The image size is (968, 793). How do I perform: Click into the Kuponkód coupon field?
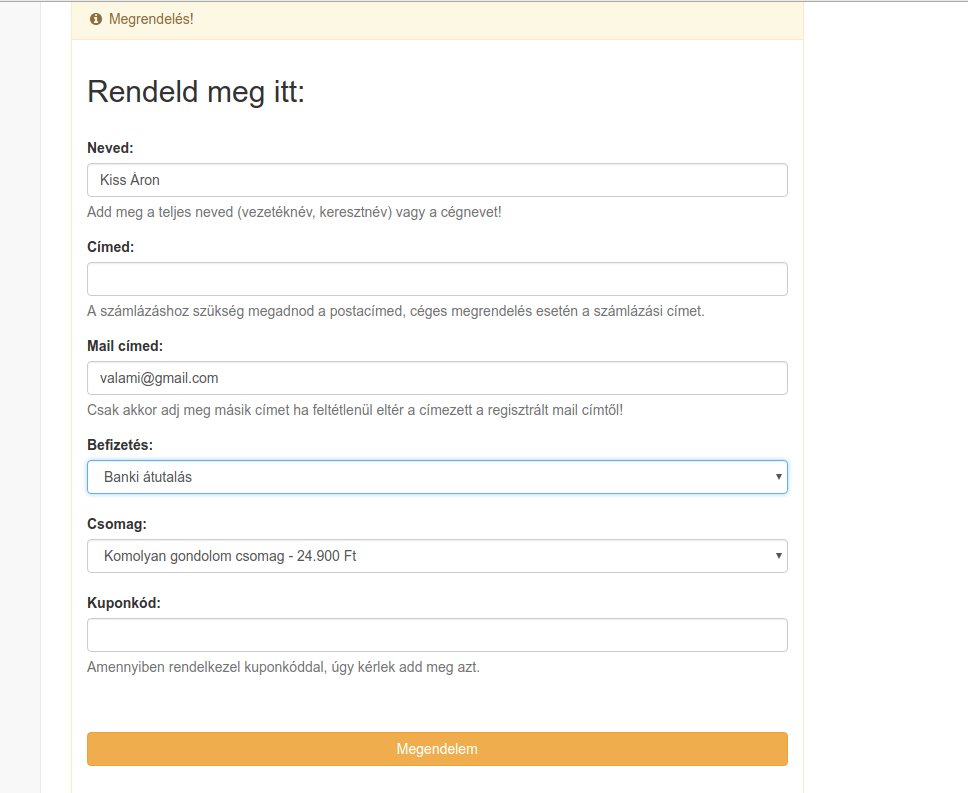click(x=437, y=635)
